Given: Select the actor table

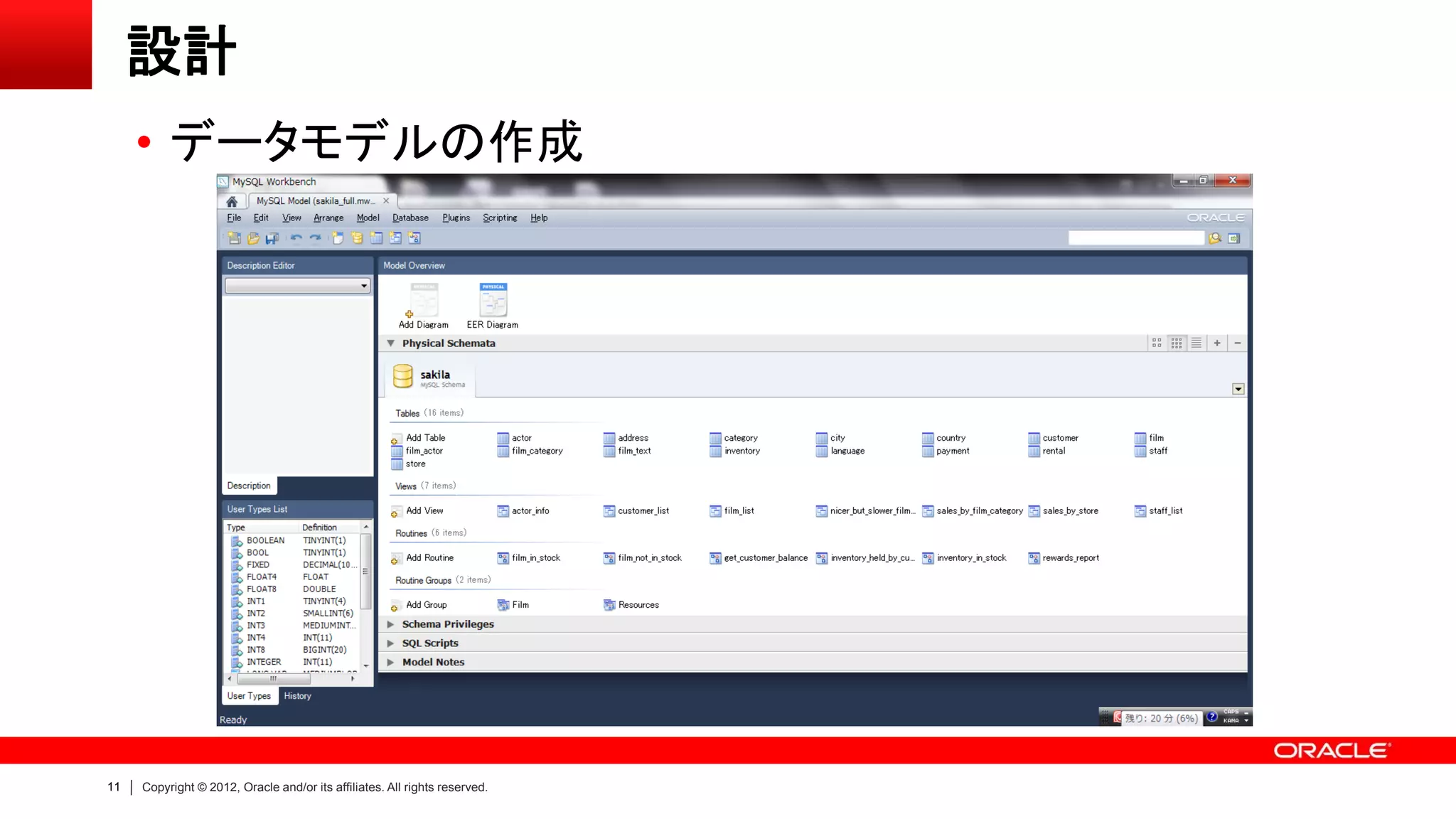Looking at the screenshot, I should click(515, 438).
